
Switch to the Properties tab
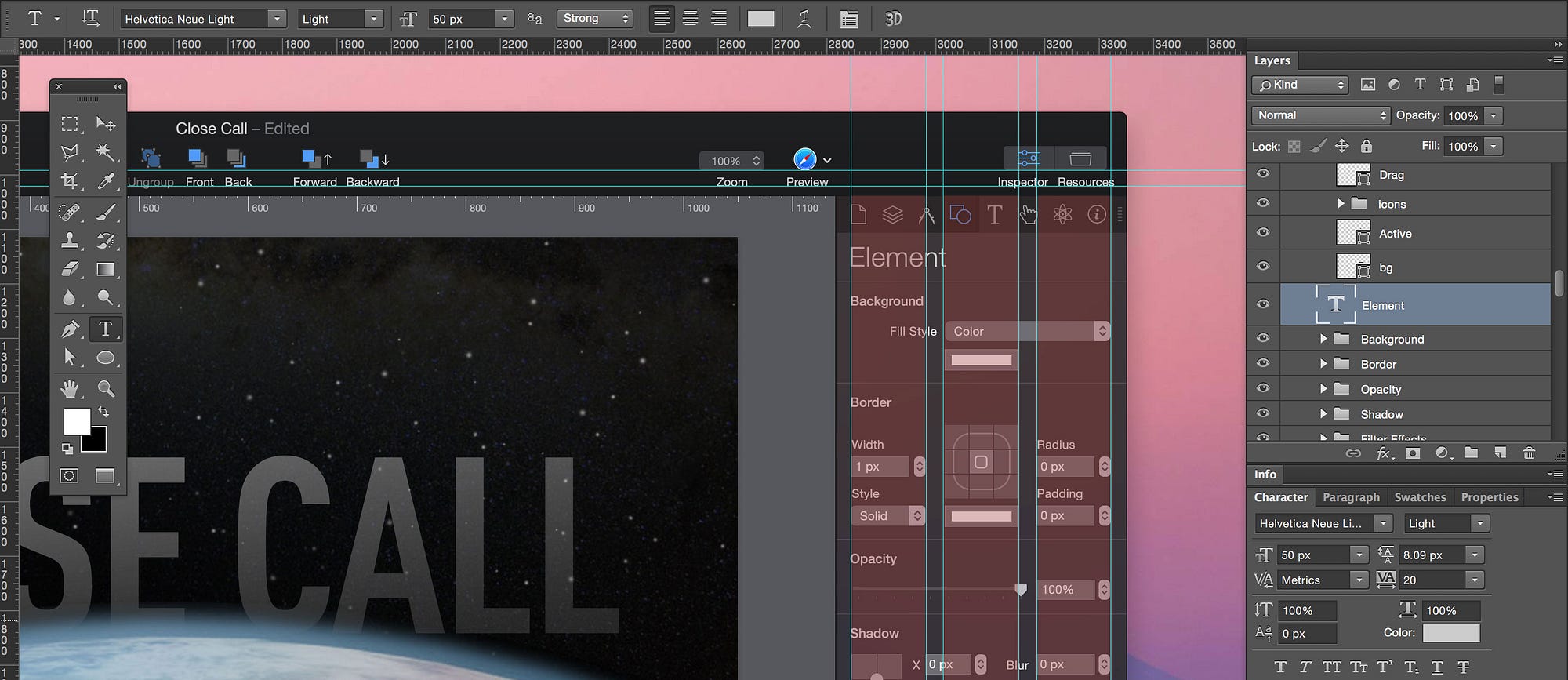[x=1490, y=497]
